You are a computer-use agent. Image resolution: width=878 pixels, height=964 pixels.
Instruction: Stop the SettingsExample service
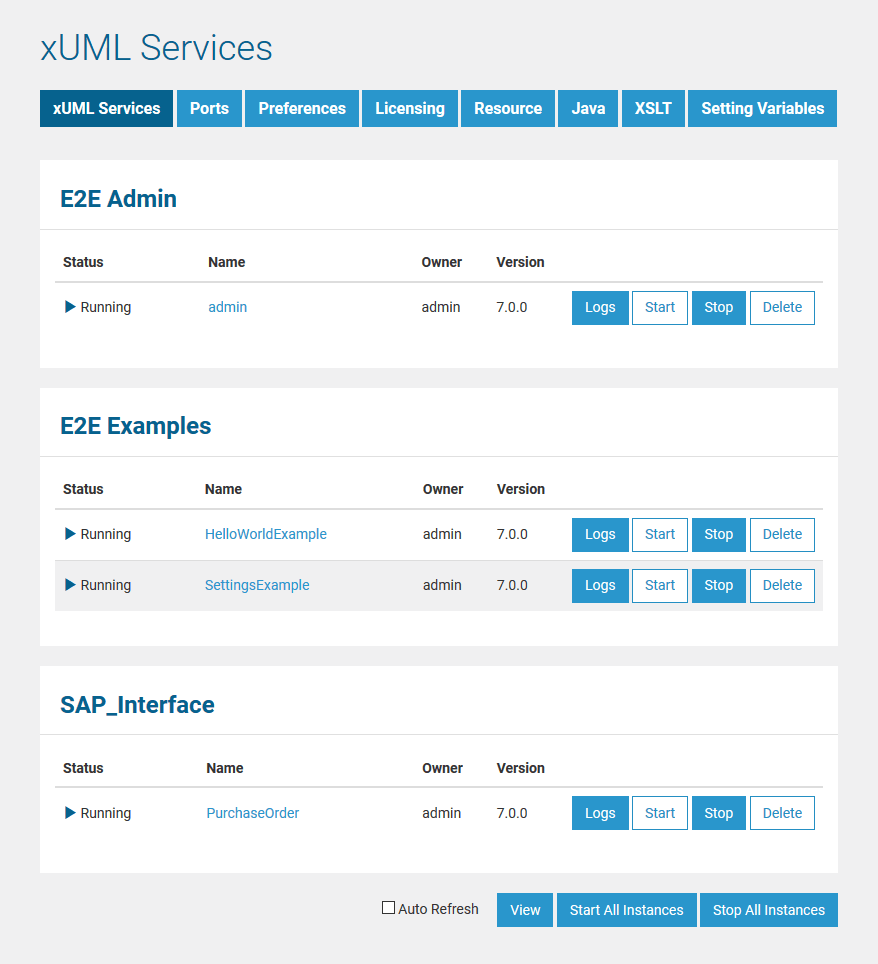pos(718,585)
